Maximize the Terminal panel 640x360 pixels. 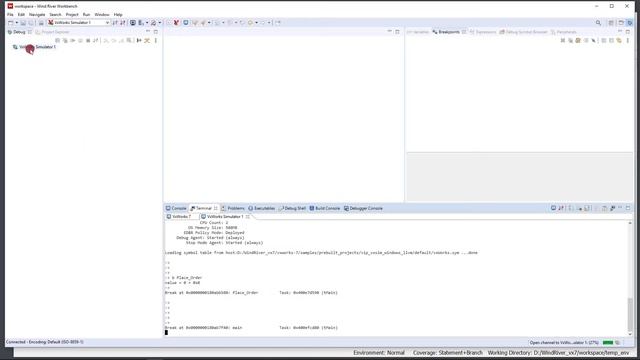coord(628,208)
